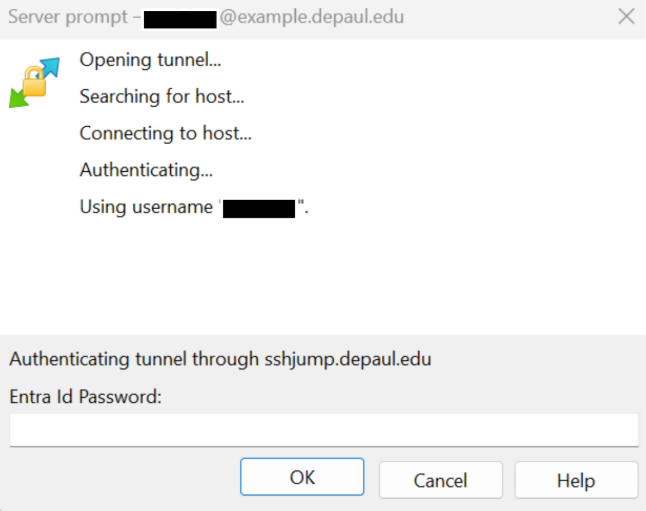
Task: Click the "Using username" log line
Action: 148,207
